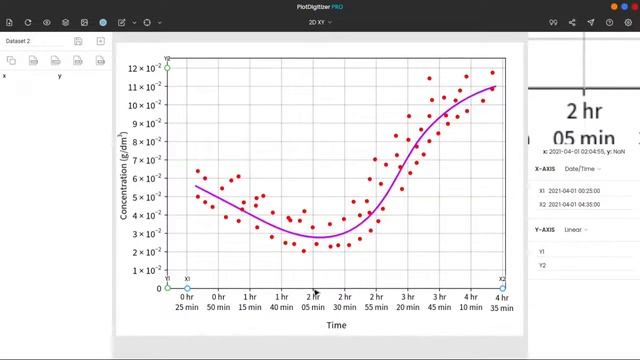Click the copy data icon under Dataset 2
The height and width of the screenshot is (360, 640).
tap(11, 61)
